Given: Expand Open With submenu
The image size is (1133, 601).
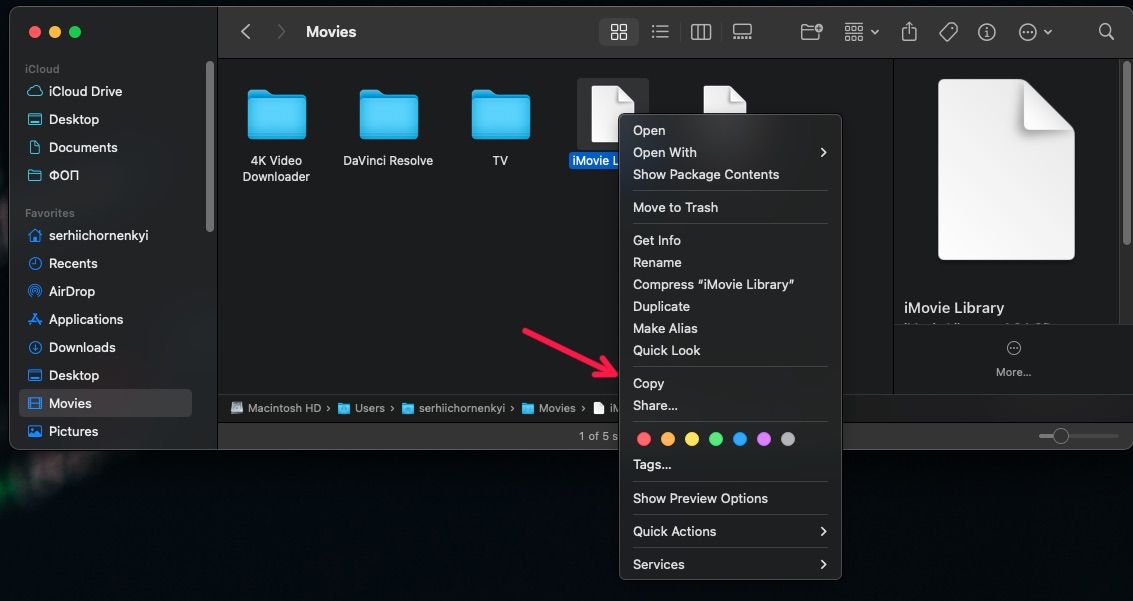Looking at the screenshot, I should 730,152.
